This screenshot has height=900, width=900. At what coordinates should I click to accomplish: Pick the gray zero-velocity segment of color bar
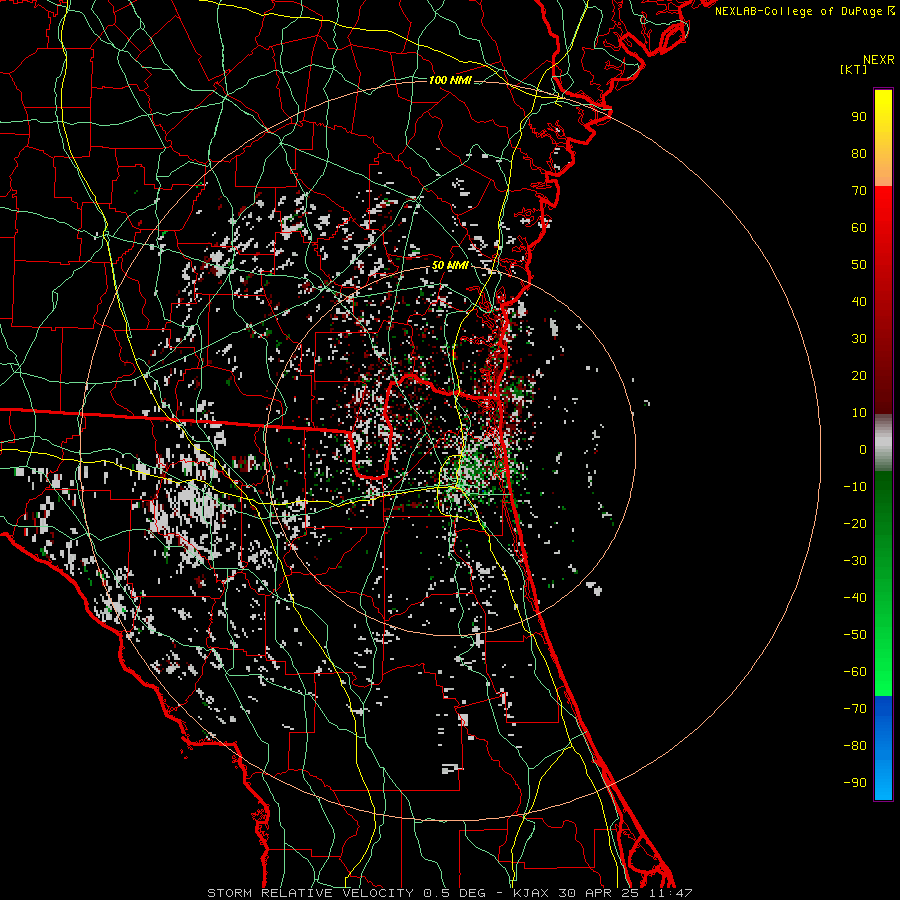(x=883, y=443)
